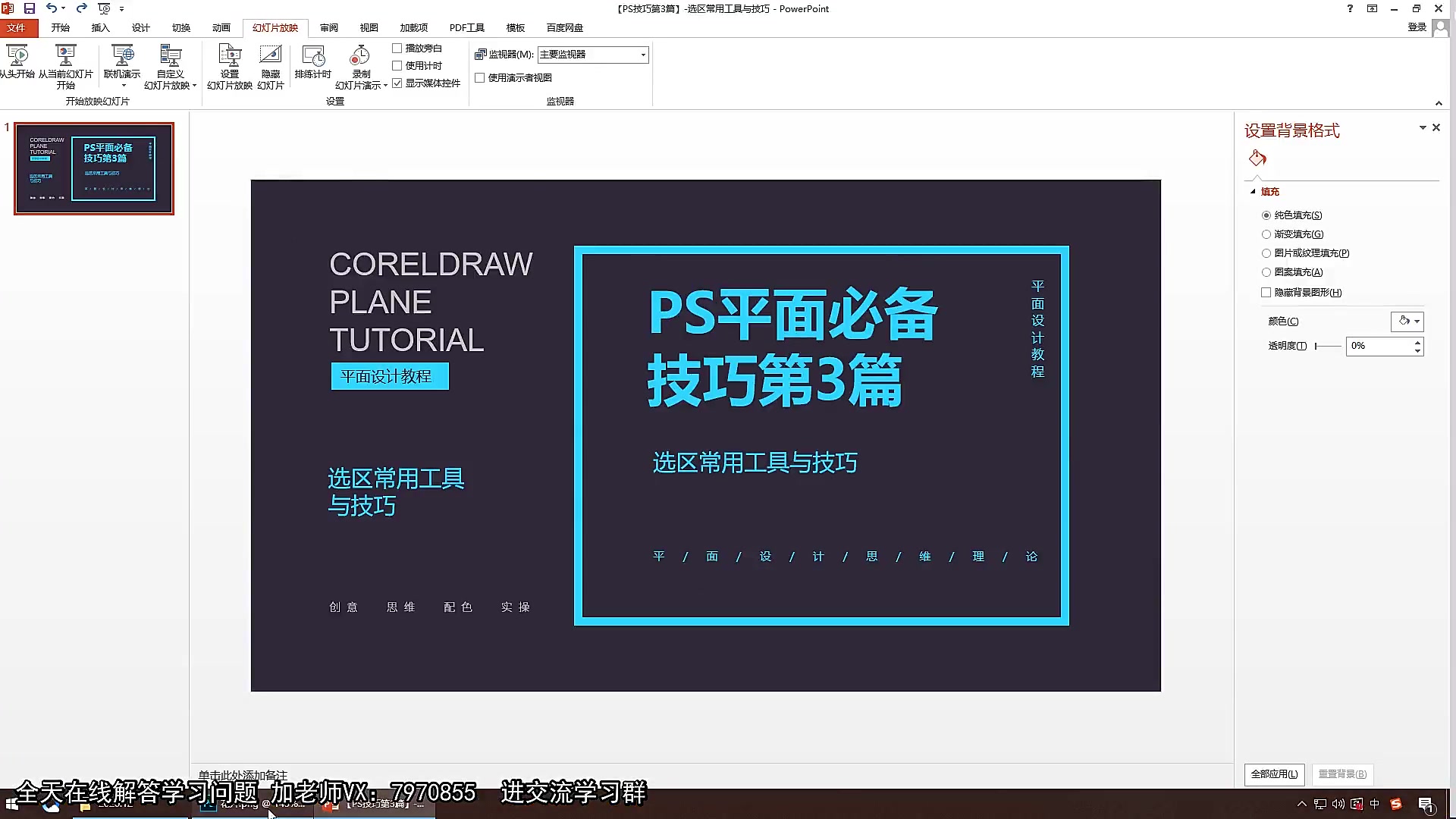Click the Help question mark icon
Screen dimensions: 1456x819
coord(1350,8)
